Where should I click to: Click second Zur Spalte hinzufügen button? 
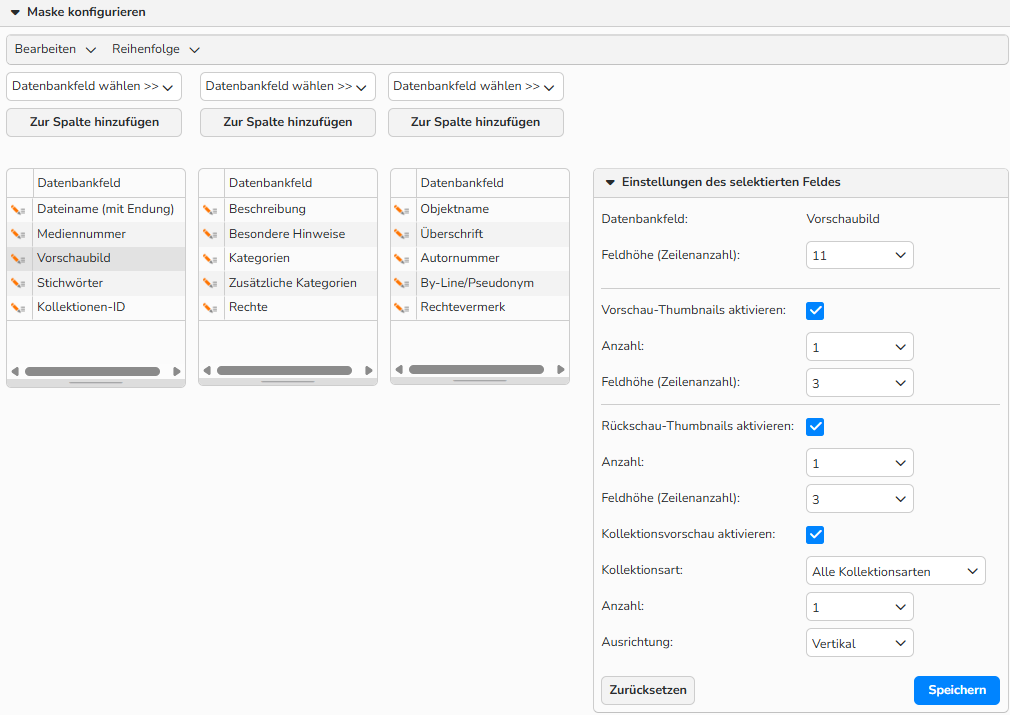287,122
